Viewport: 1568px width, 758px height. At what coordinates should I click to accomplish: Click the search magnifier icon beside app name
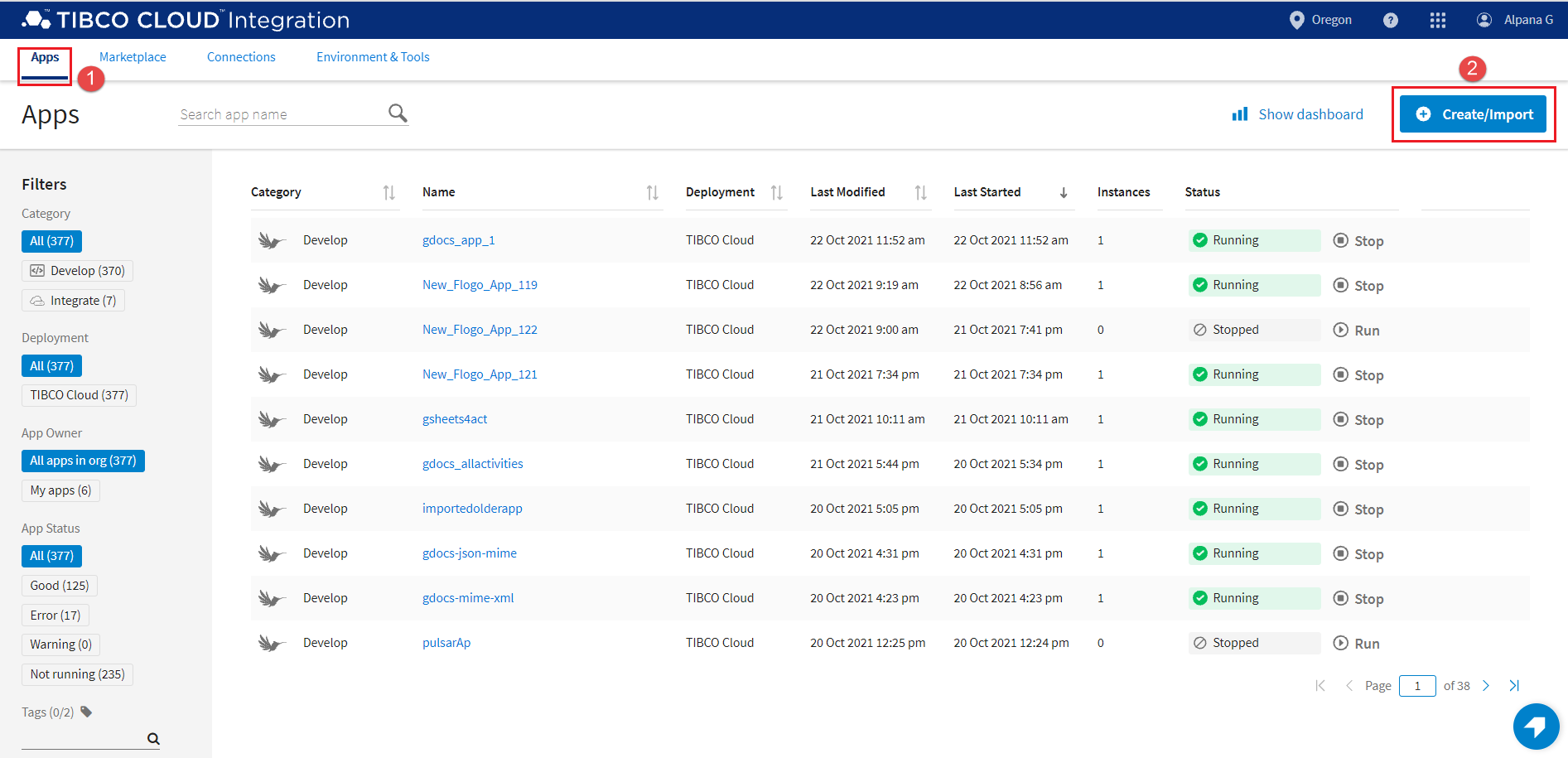point(398,113)
